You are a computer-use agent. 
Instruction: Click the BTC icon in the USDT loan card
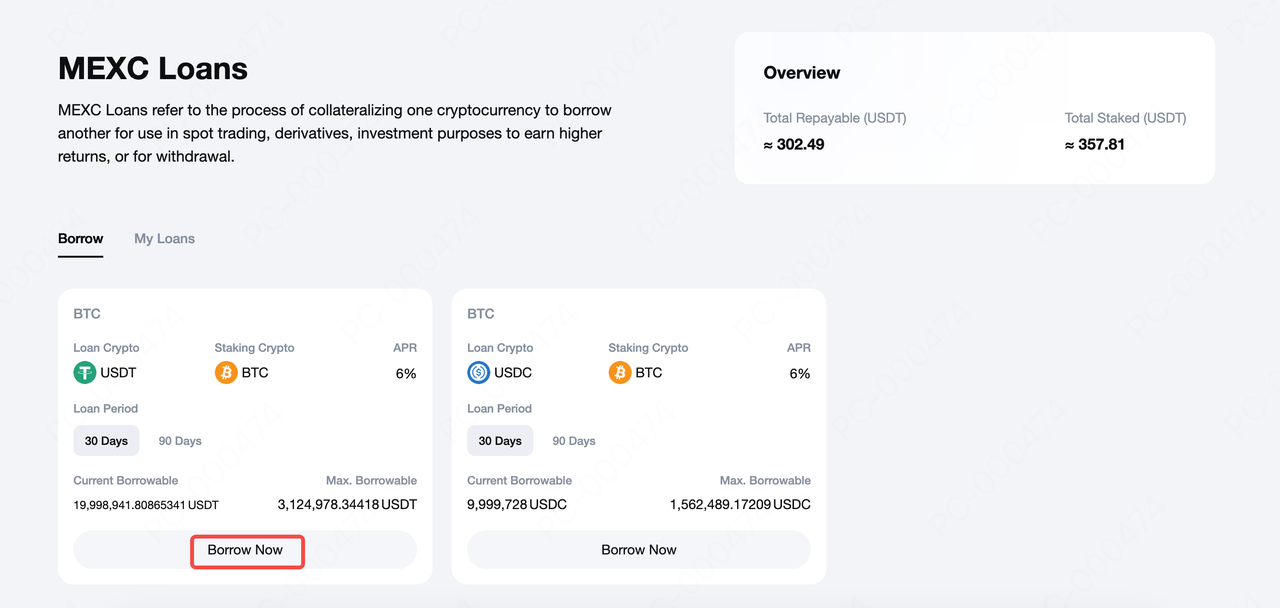click(226, 373)
